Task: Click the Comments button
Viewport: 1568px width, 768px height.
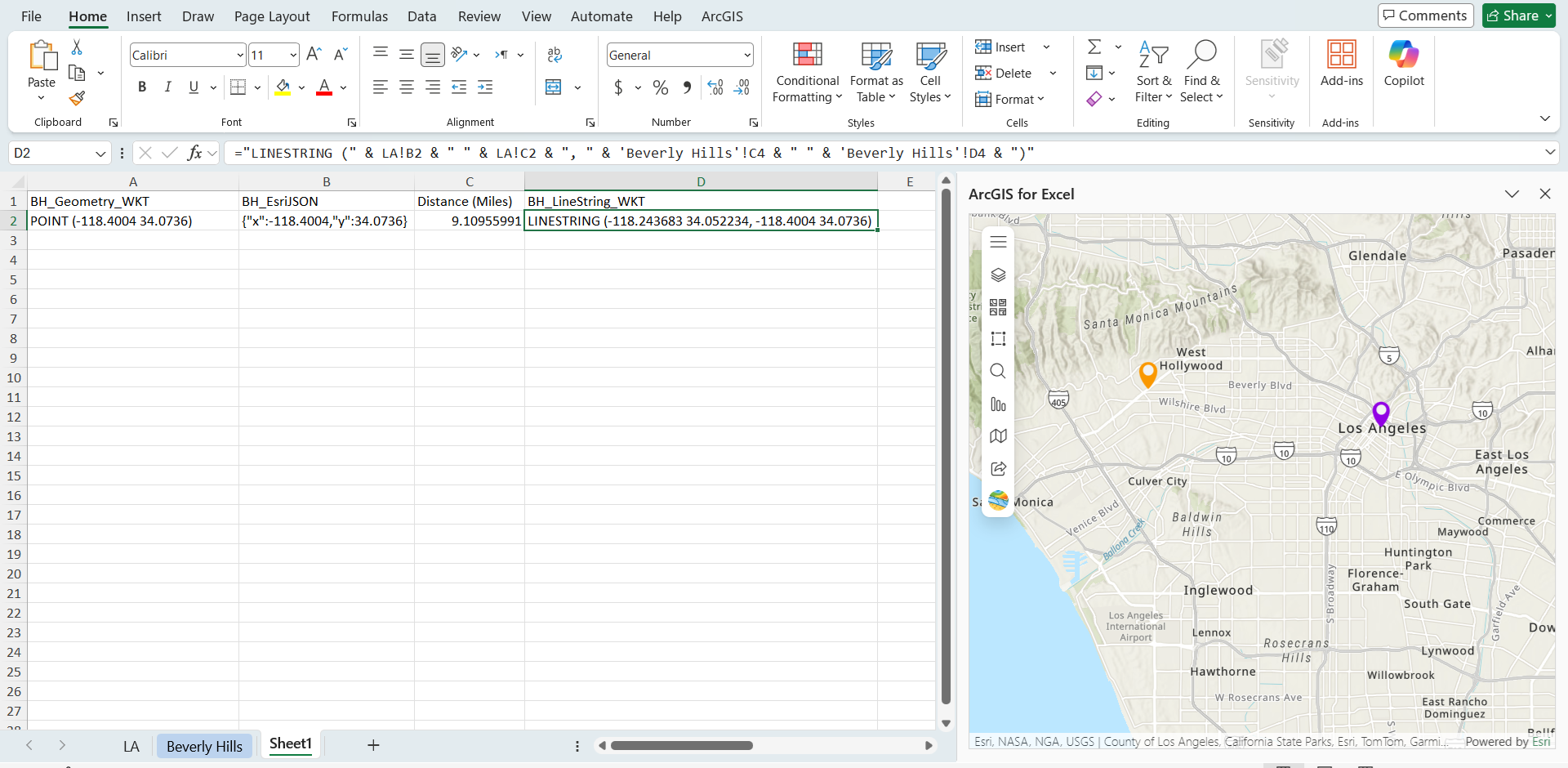Action: point(1425,16)
